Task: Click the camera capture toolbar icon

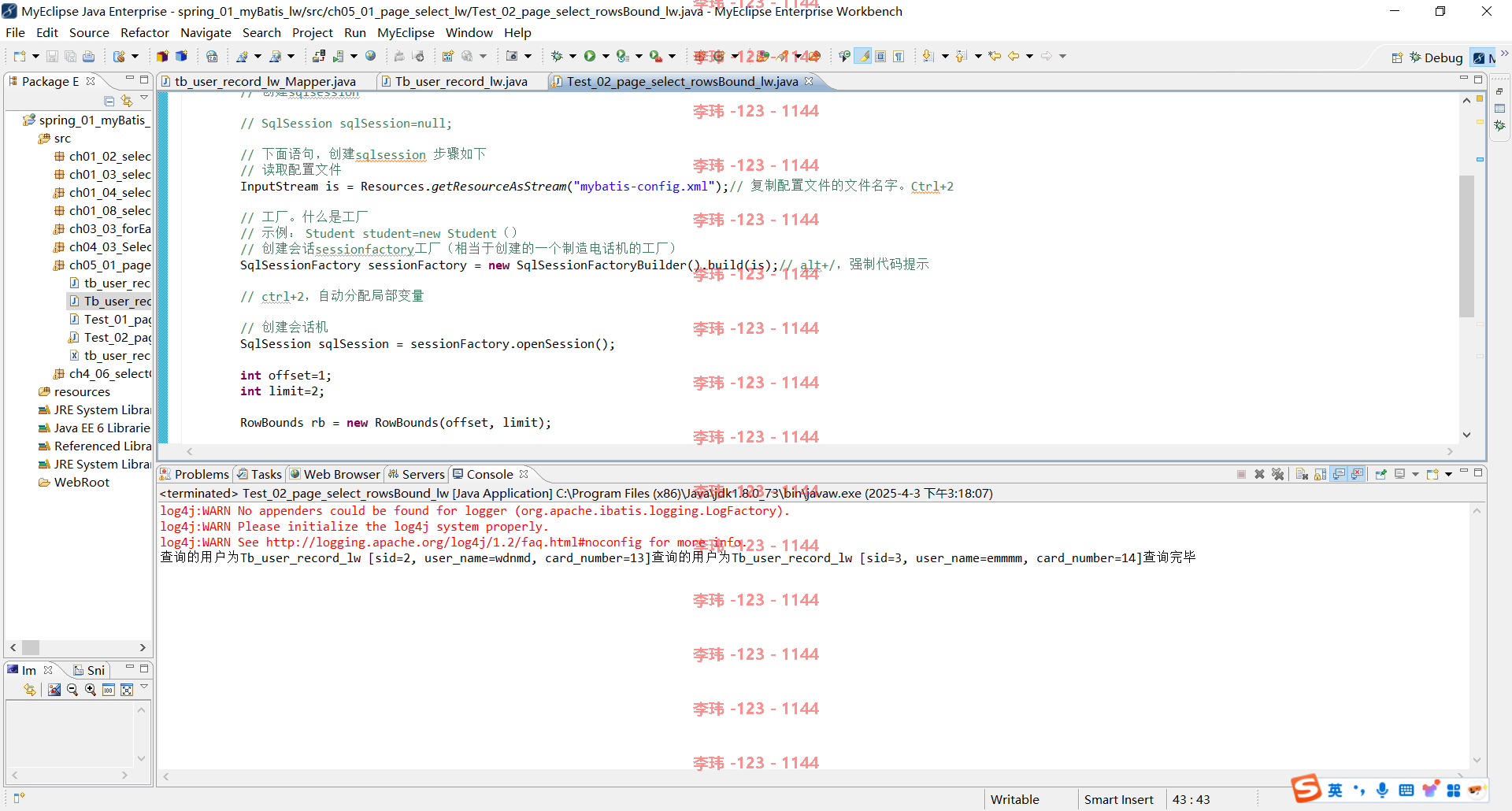Action: [512, 56]
